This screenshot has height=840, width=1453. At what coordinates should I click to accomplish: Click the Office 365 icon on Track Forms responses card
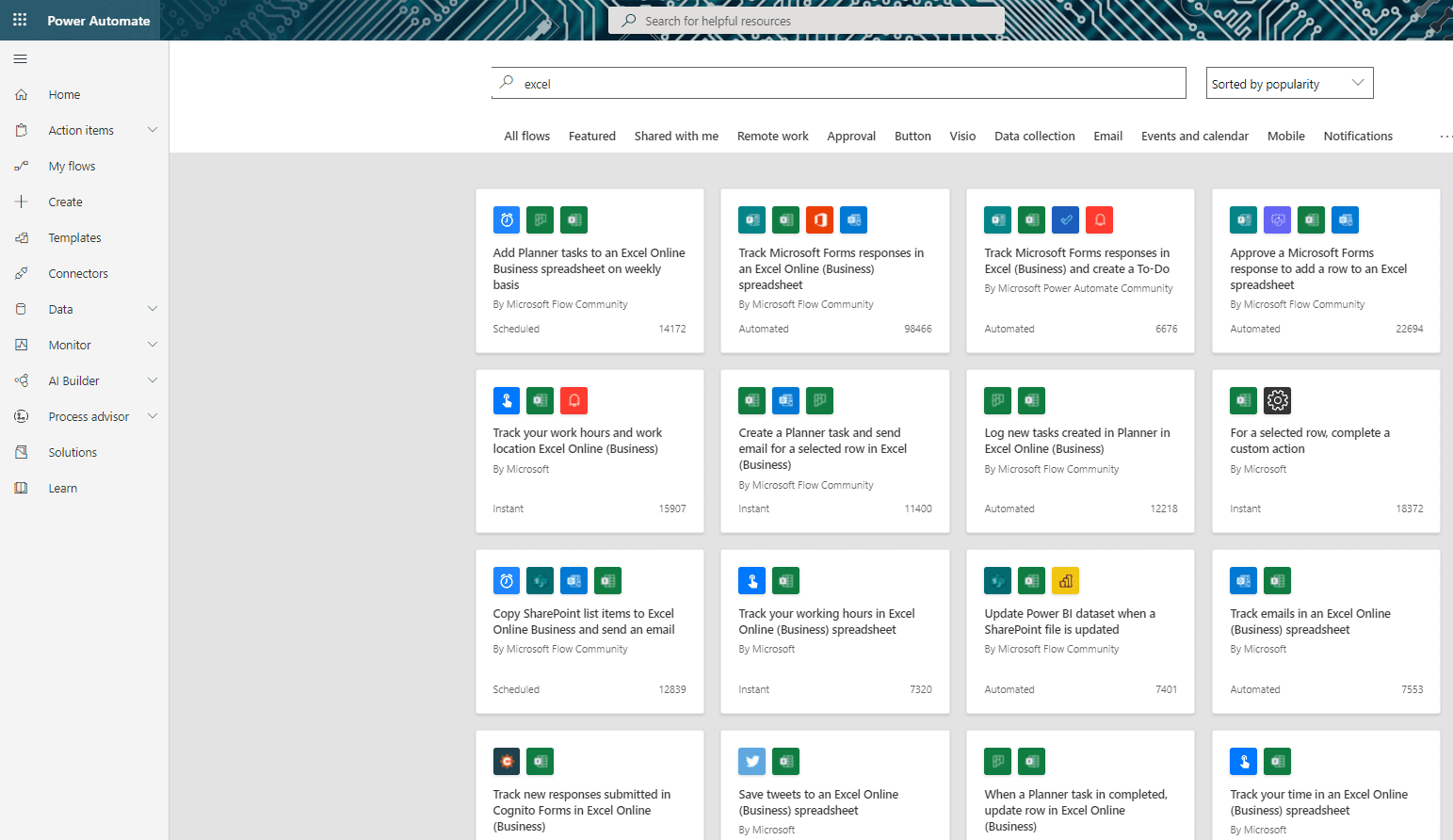click(x=820, y=220)
